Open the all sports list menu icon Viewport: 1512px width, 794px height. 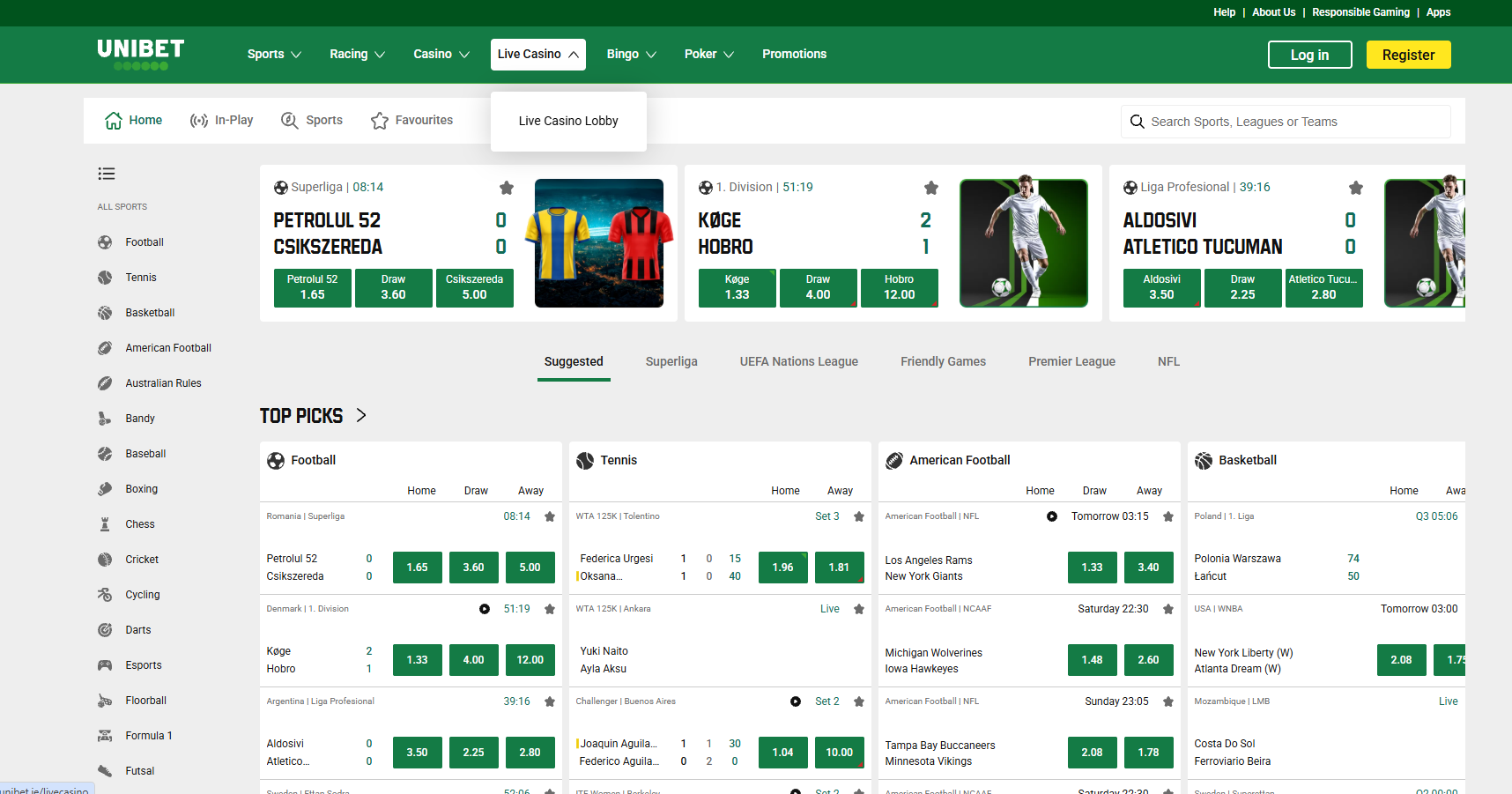107,174
